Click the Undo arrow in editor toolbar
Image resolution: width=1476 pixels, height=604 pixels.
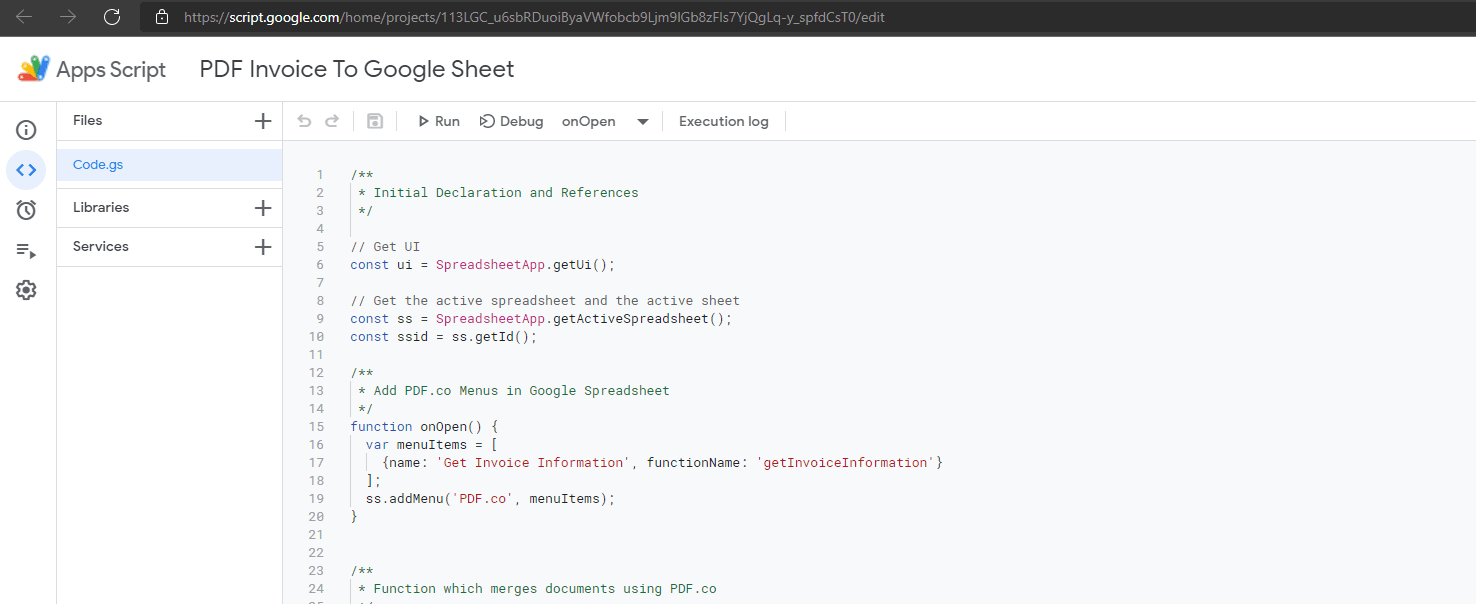click(x=305, y=121)
